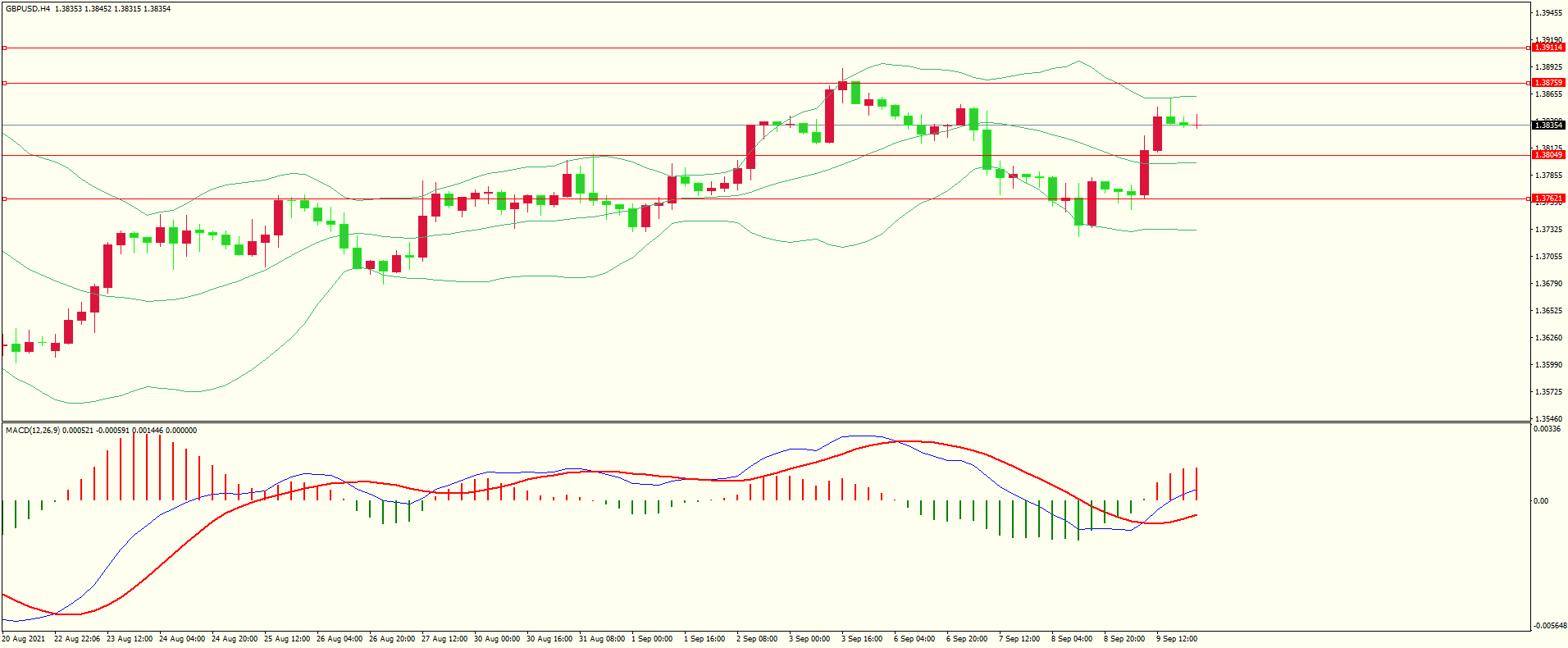Click the 1.36790 value on price axis
This screenshot has height=648, width=1568.
click(1548, 284)
